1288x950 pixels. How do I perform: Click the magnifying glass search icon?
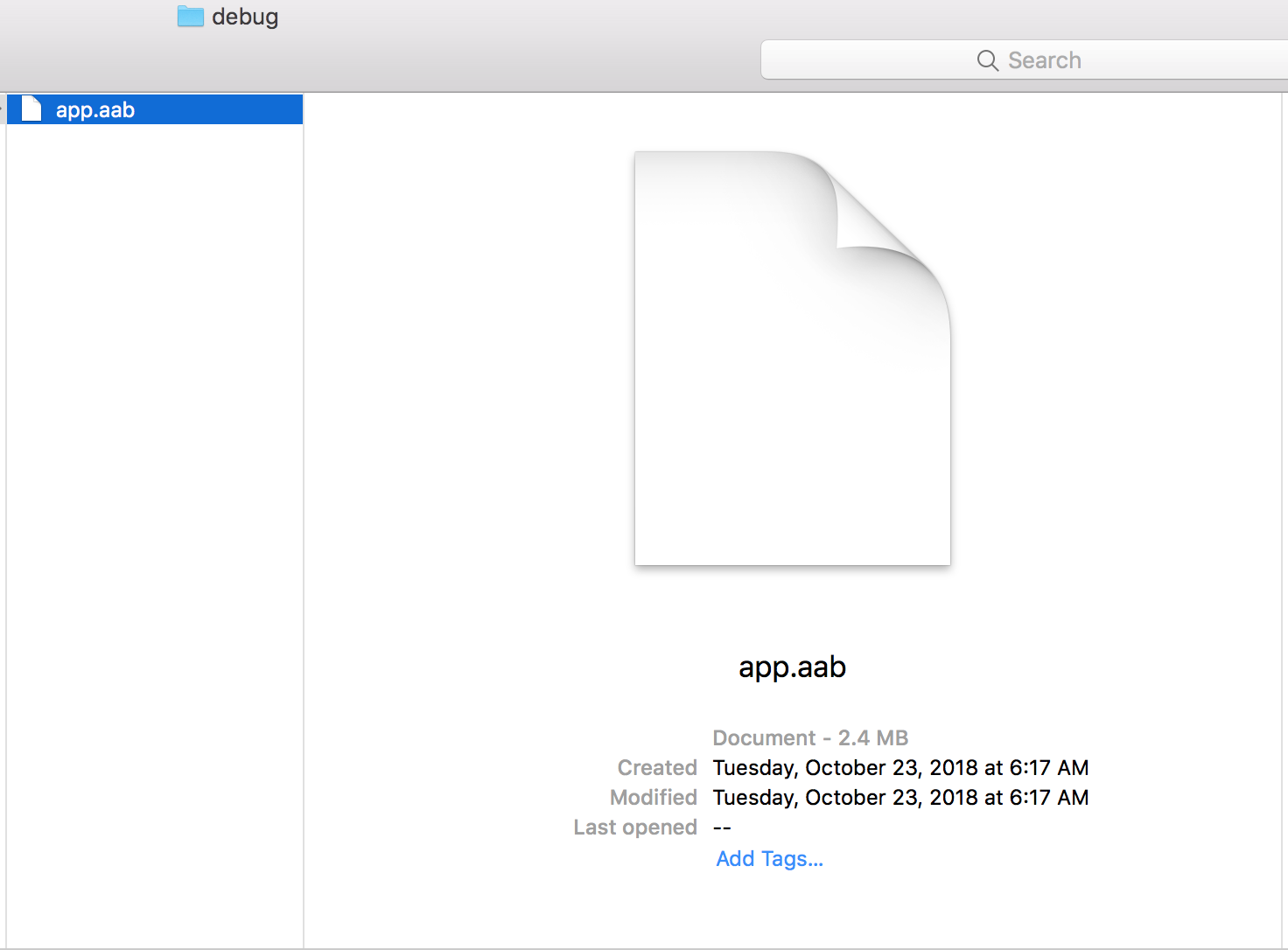point(988,60)
